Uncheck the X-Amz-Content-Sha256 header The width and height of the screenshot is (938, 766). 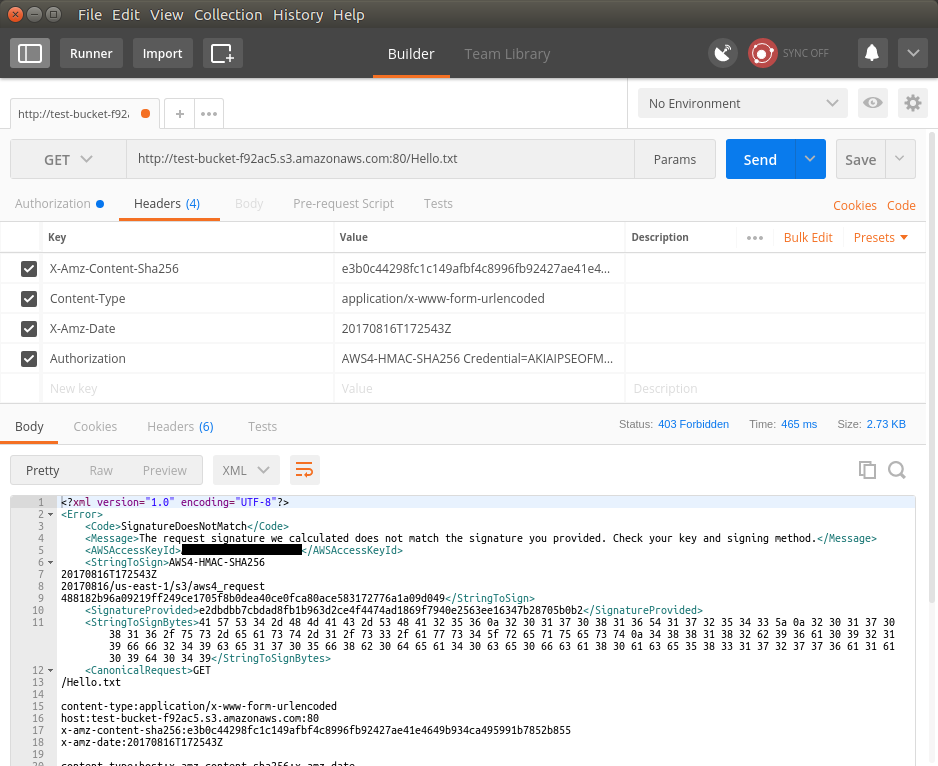[29, 268]
